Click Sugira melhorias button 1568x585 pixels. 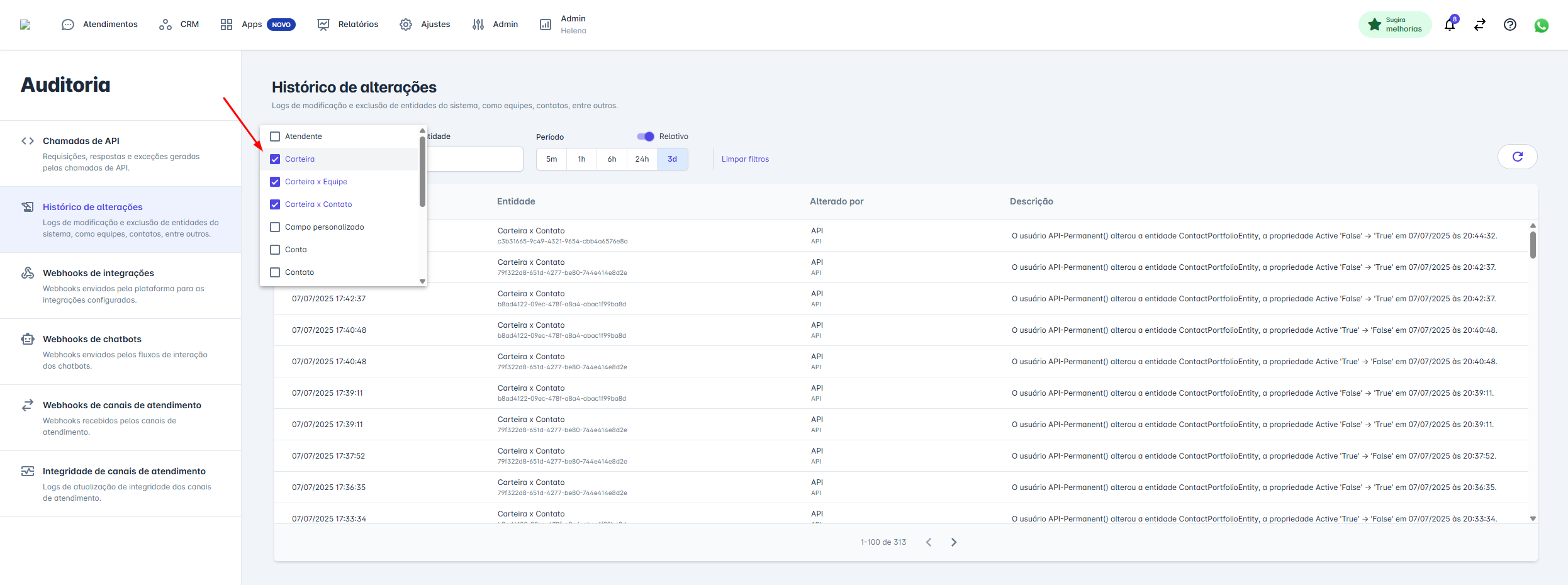point(1395,25)
